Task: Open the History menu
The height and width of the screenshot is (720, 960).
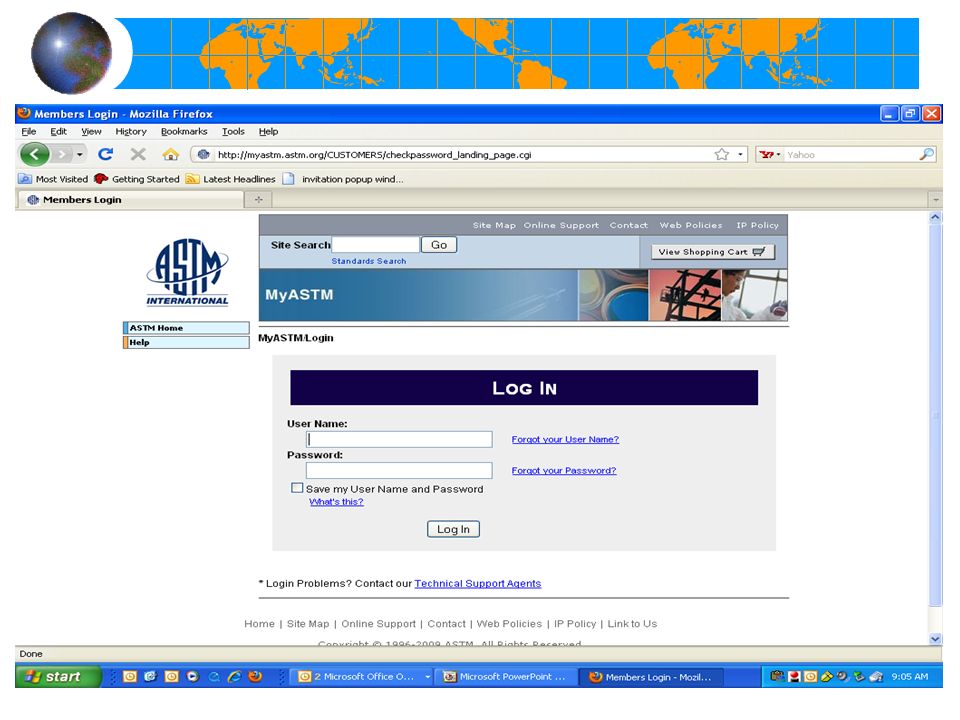Action: point(131,131)
